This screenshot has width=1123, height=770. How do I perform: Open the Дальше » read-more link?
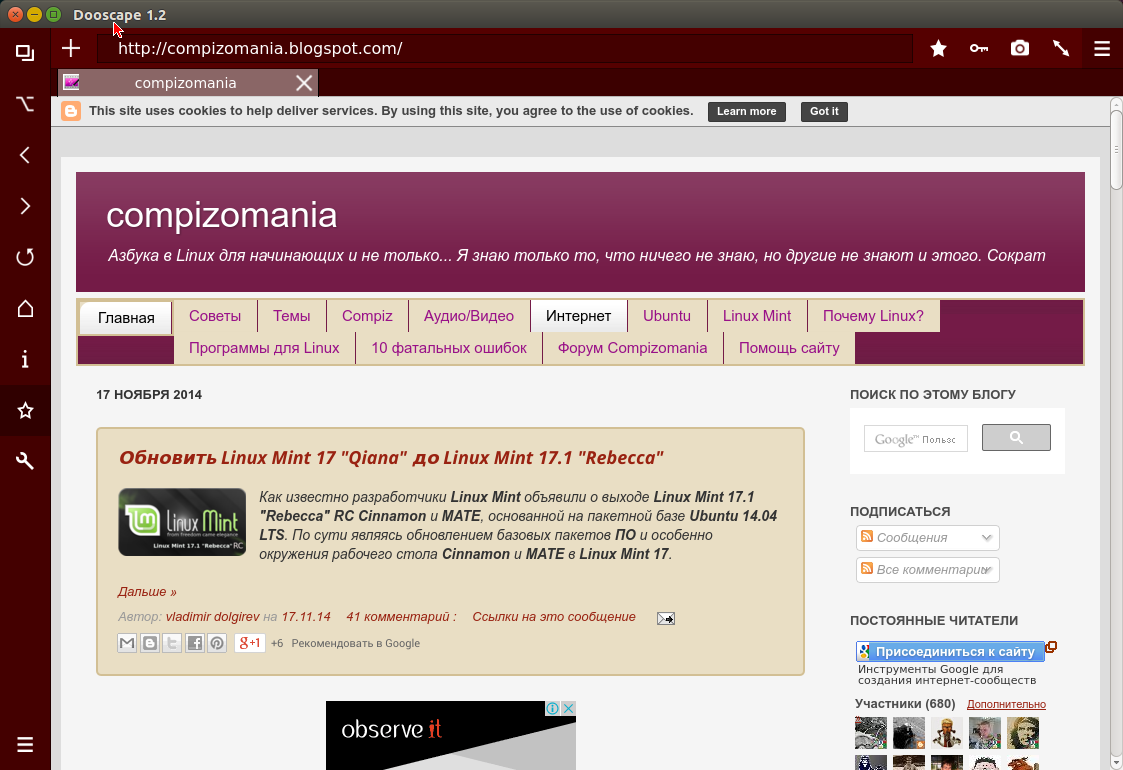pyautogui.click(x=147, y=592)
